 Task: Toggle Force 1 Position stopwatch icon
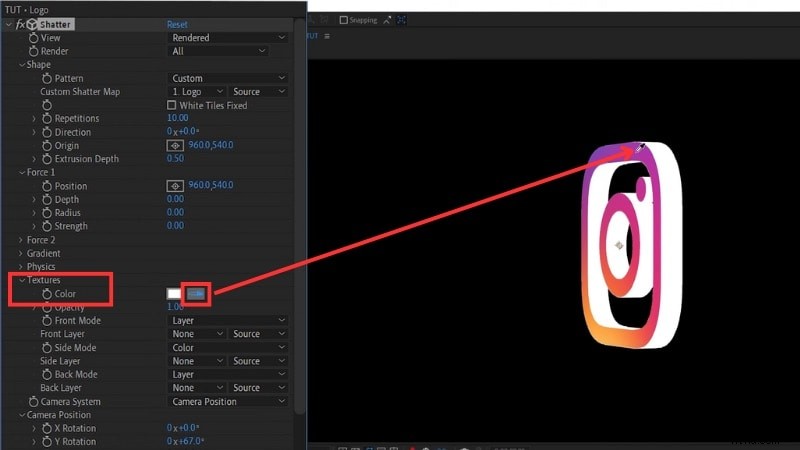[x=47, y=186]
